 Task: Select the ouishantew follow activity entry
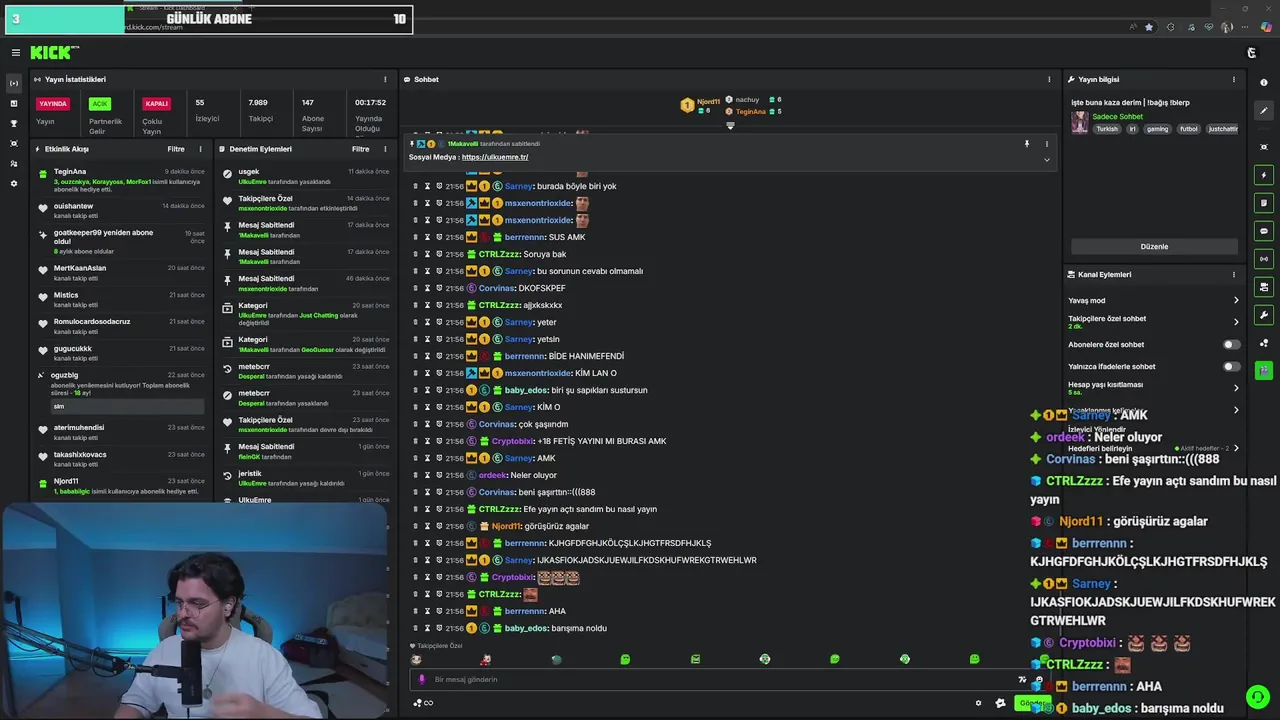122,210
